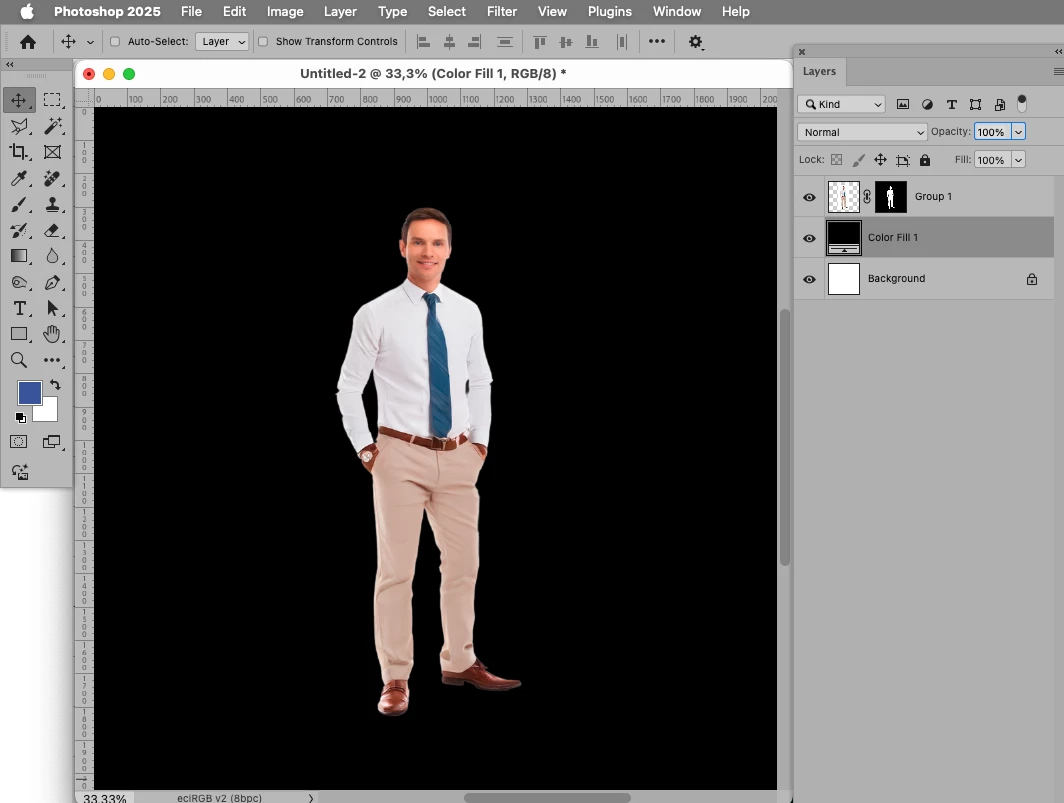
Task: Expand the Opacity slider dropdown
Action: 1018,132
